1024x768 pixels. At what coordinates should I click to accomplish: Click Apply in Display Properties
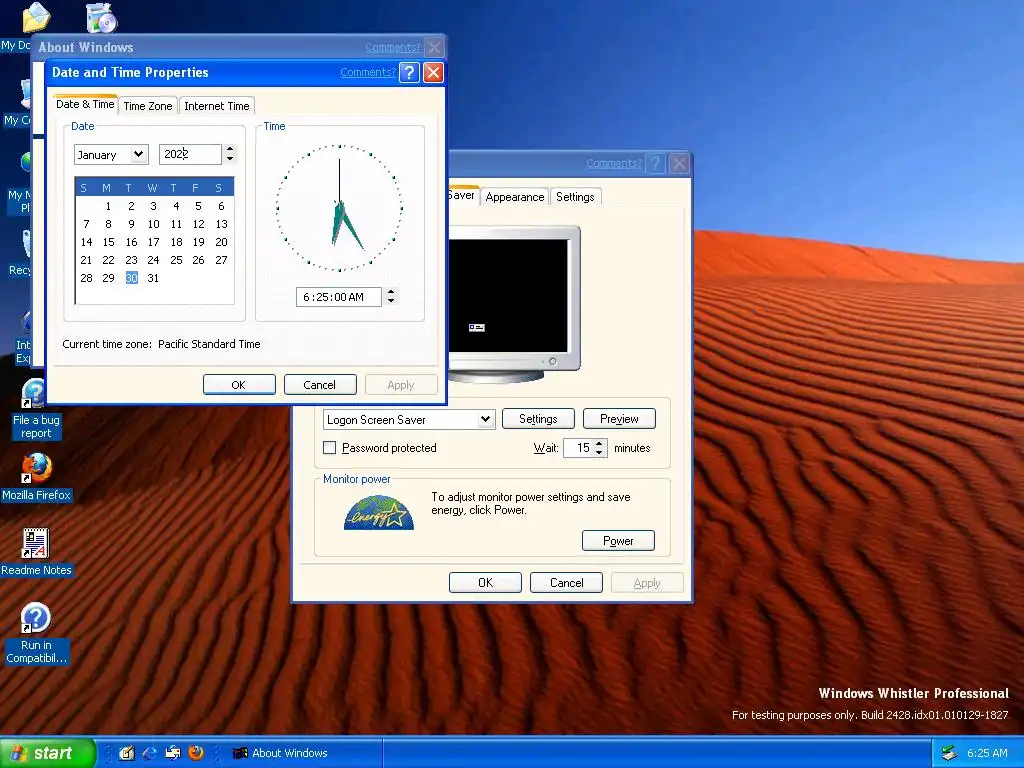tap(647, 583)
